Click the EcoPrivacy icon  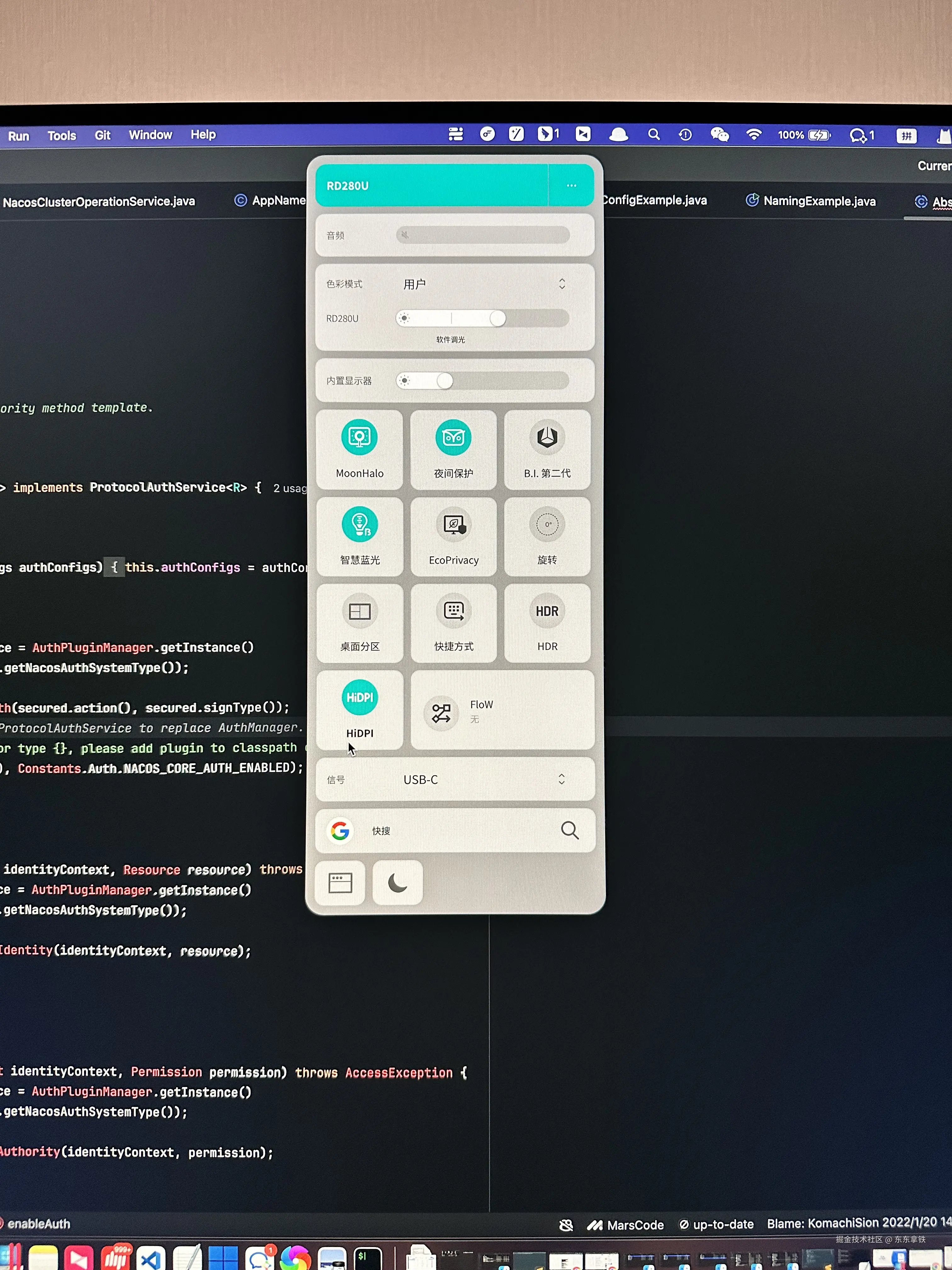click(x=453, y=525)
